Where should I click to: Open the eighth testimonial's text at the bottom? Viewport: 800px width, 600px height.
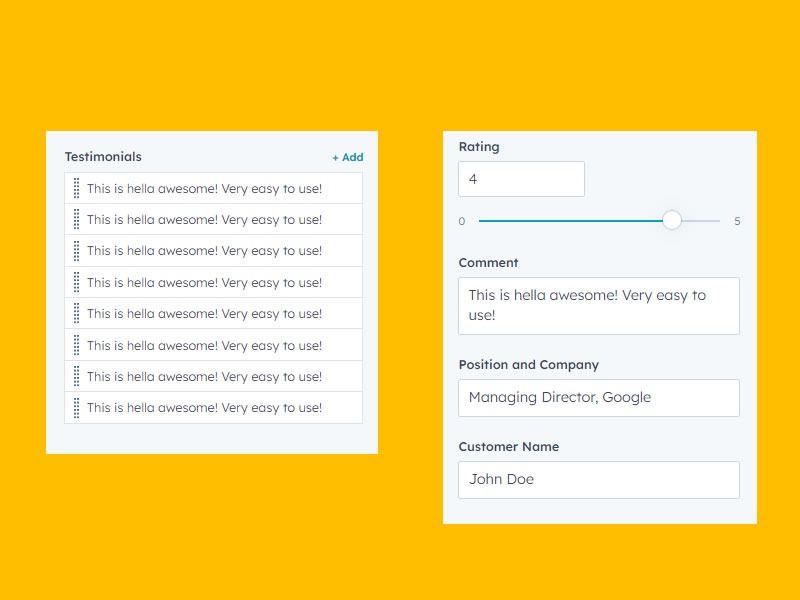(204, 407)
